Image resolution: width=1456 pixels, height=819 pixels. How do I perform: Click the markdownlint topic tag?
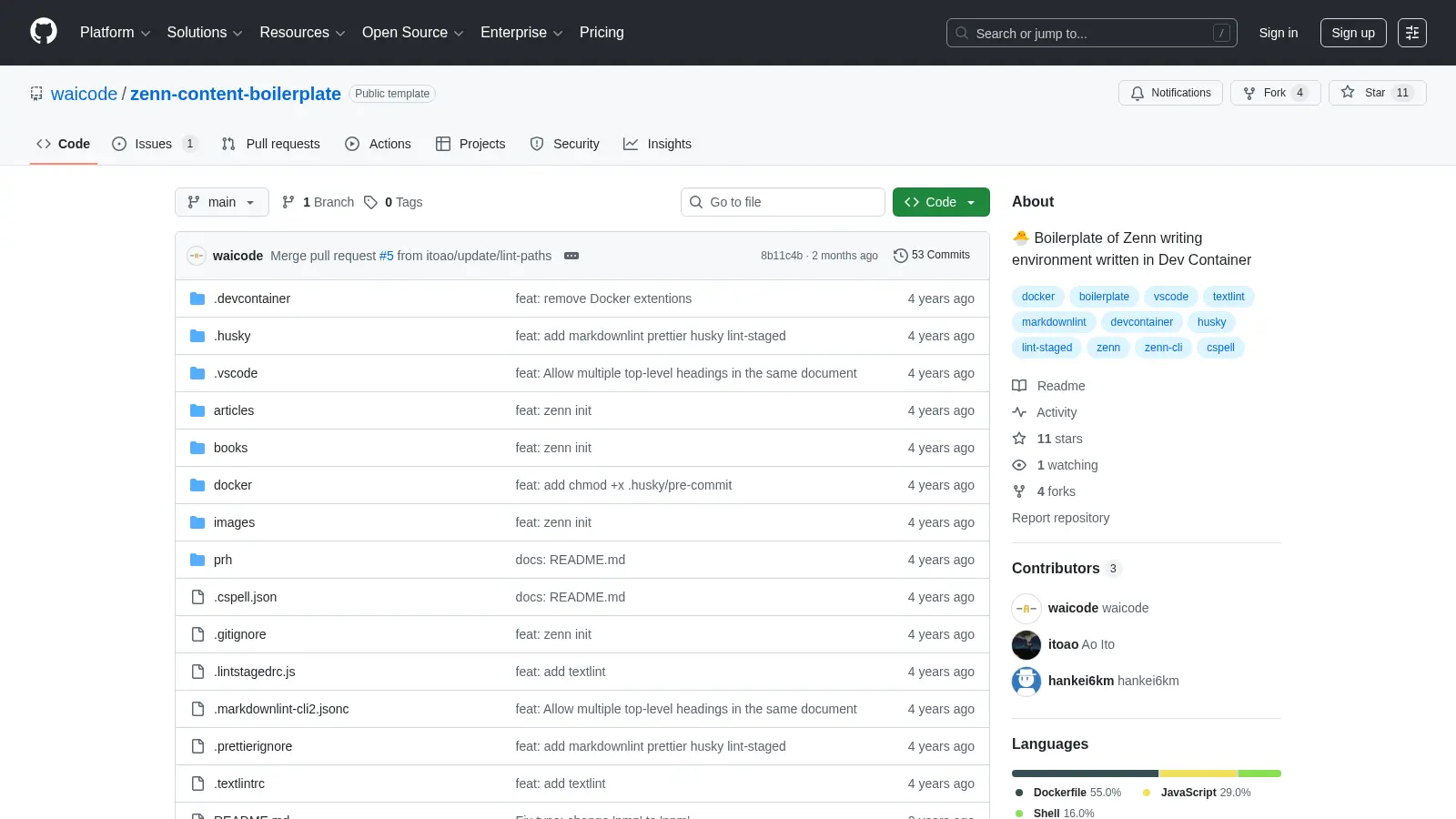coord(1054,322)
